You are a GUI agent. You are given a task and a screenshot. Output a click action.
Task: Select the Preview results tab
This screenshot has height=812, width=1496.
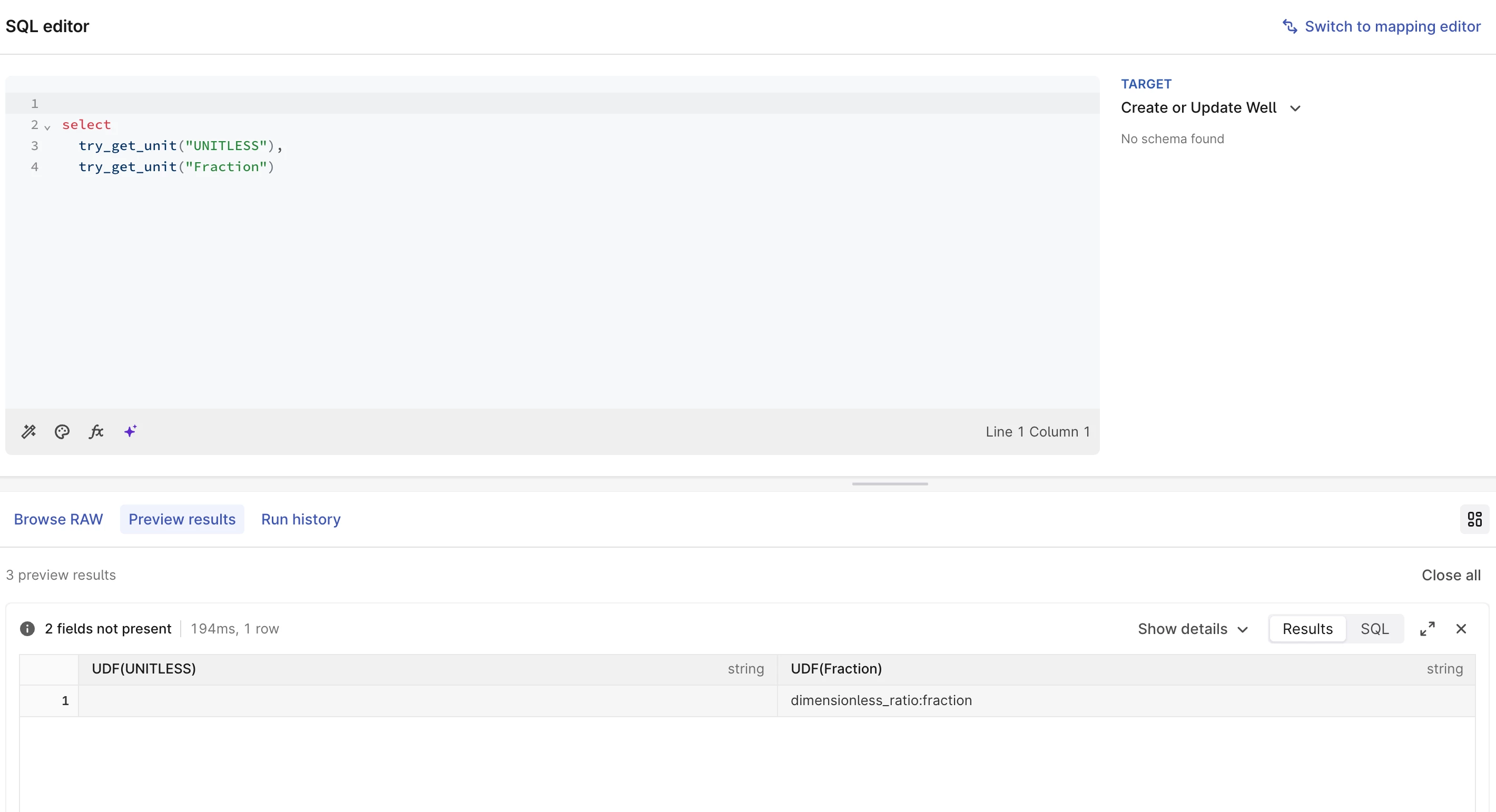pyautogui.click(x=182, y=519)
